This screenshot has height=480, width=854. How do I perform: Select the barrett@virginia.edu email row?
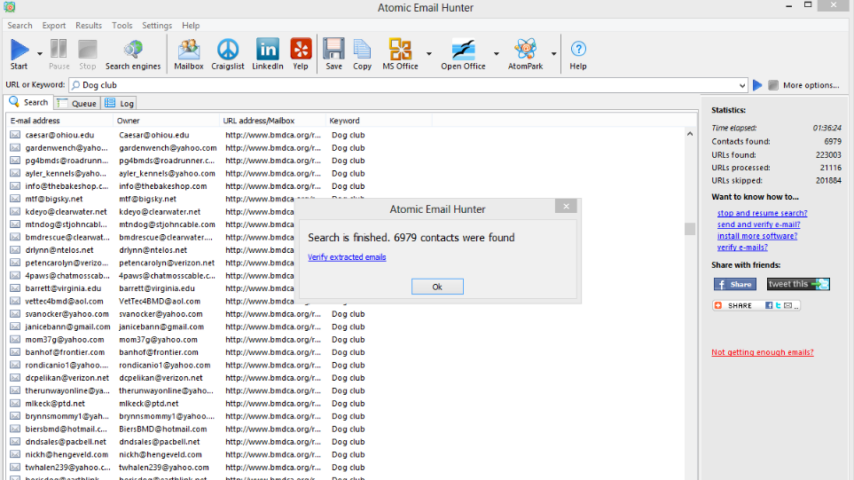click(63, 288)
